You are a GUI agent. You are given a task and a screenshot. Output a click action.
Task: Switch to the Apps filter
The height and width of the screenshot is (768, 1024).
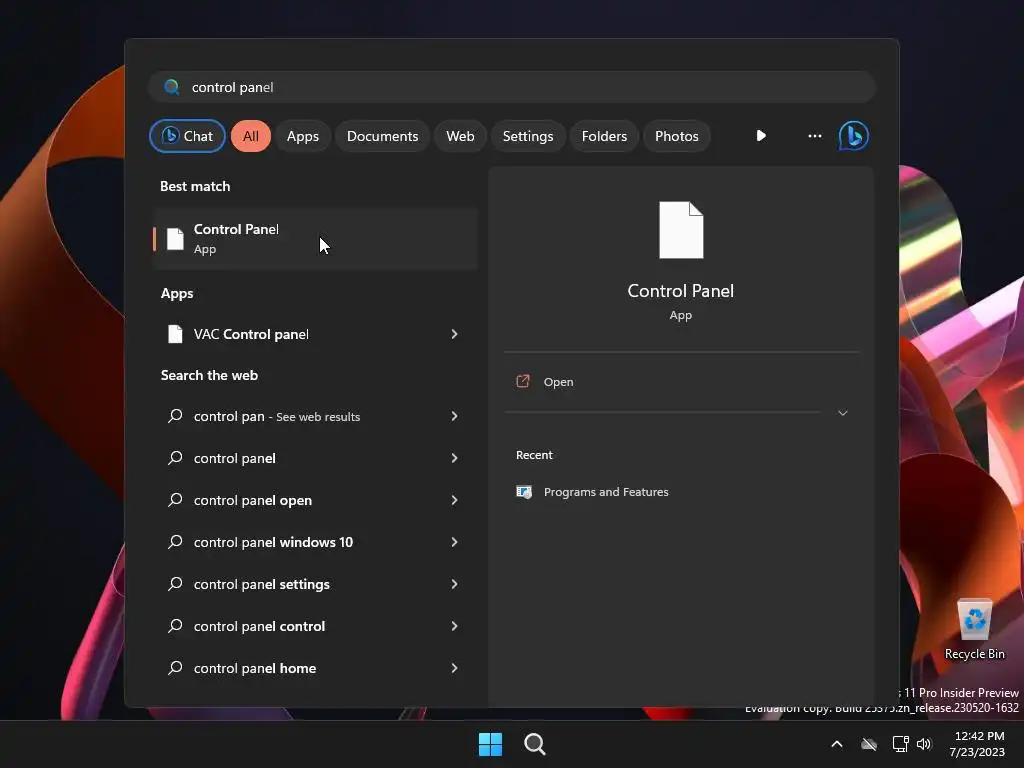click(x=303, y=136)
